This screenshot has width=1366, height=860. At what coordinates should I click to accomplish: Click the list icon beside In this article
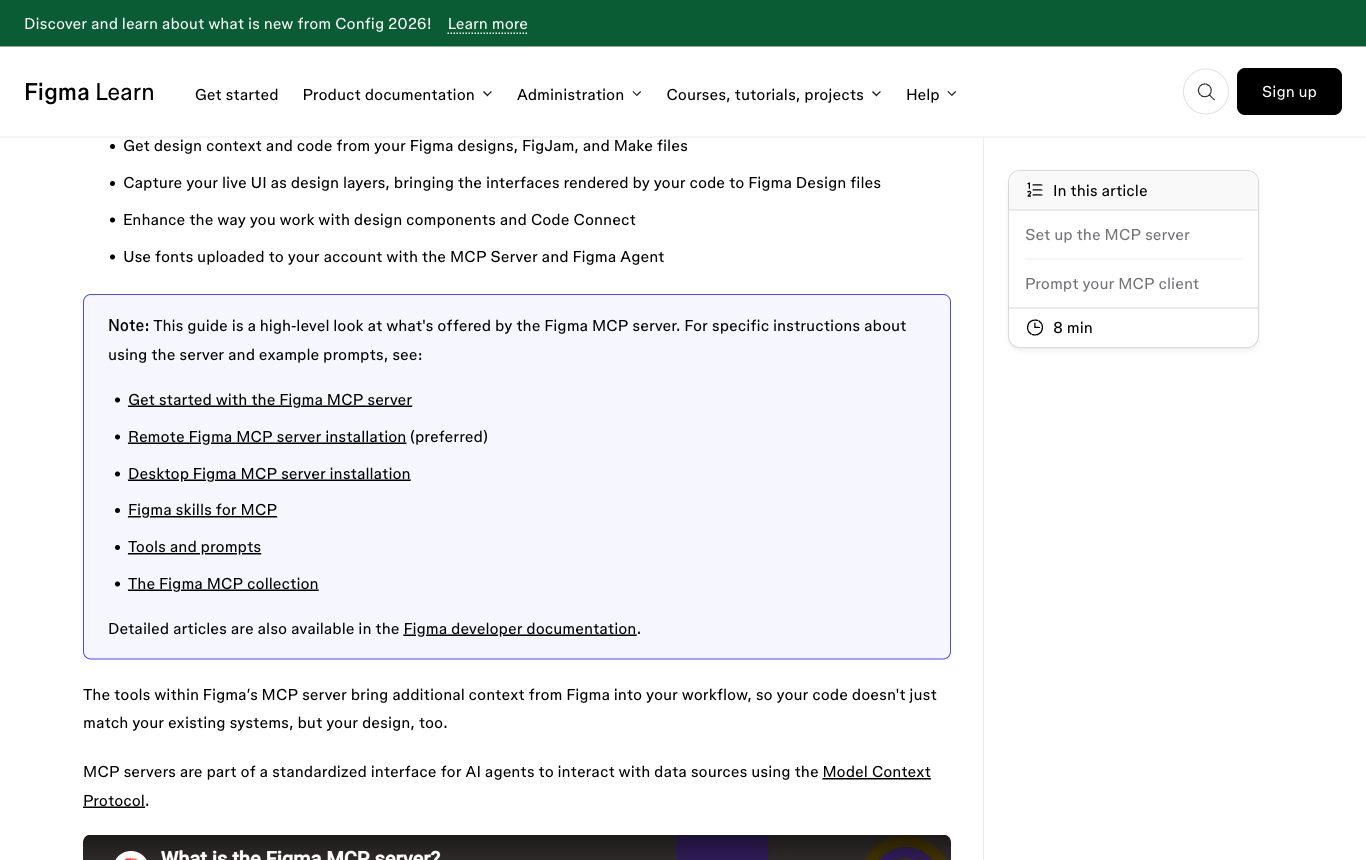pos(1035,190)
